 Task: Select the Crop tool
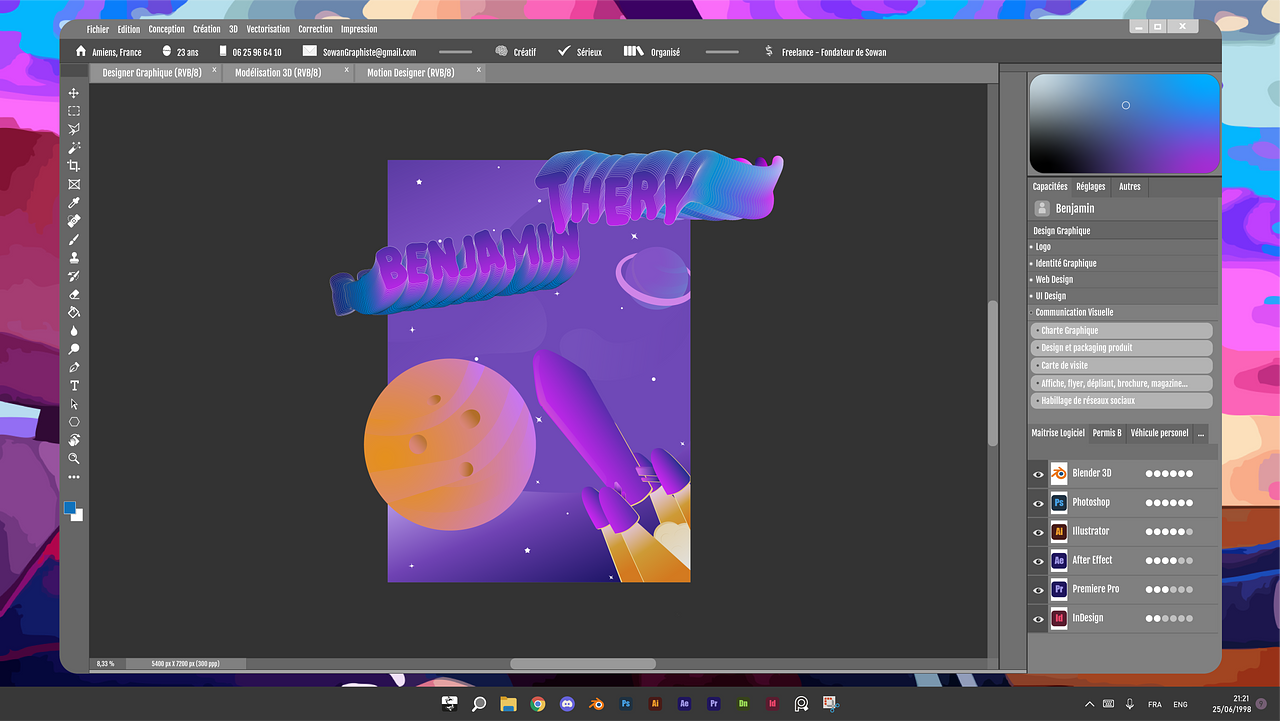(x=74, y=166)
